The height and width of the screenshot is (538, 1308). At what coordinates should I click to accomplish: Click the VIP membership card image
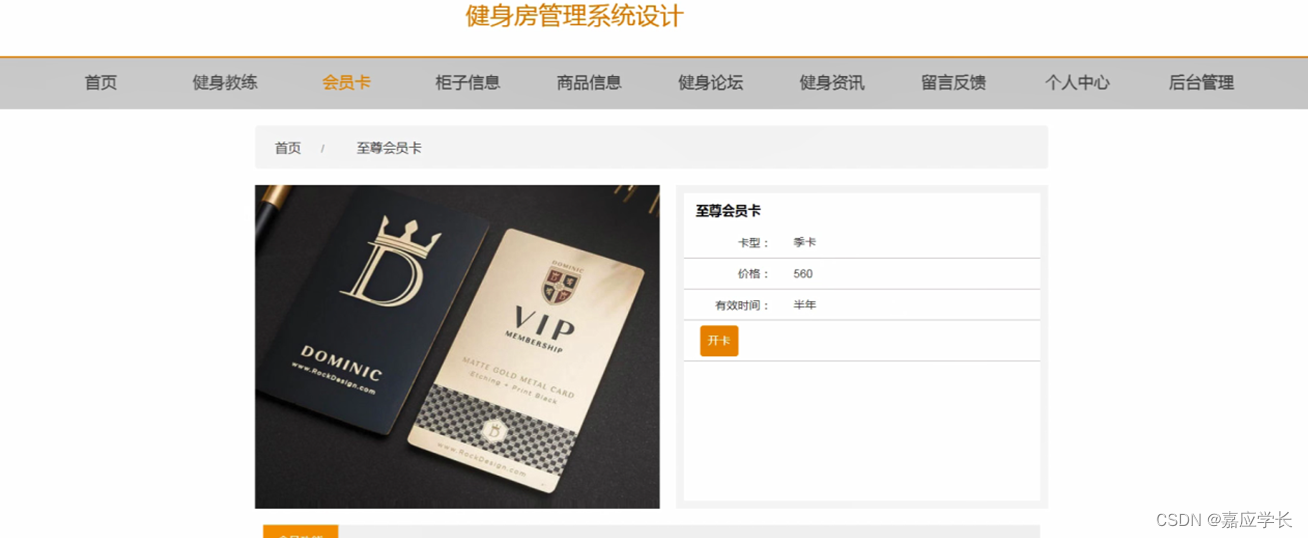457,347
